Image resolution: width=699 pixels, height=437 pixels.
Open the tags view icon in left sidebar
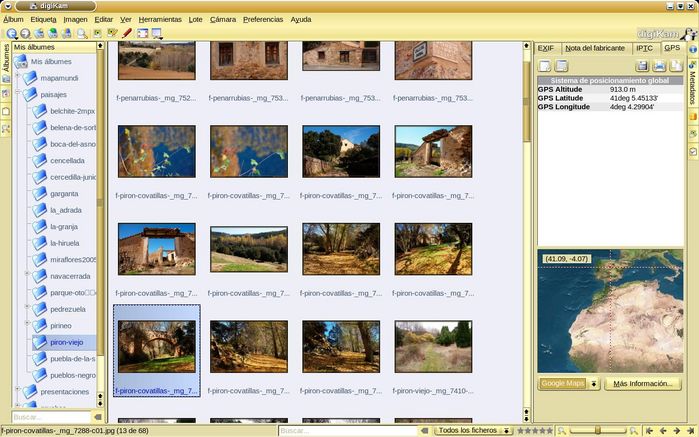(x=5, y=111)
